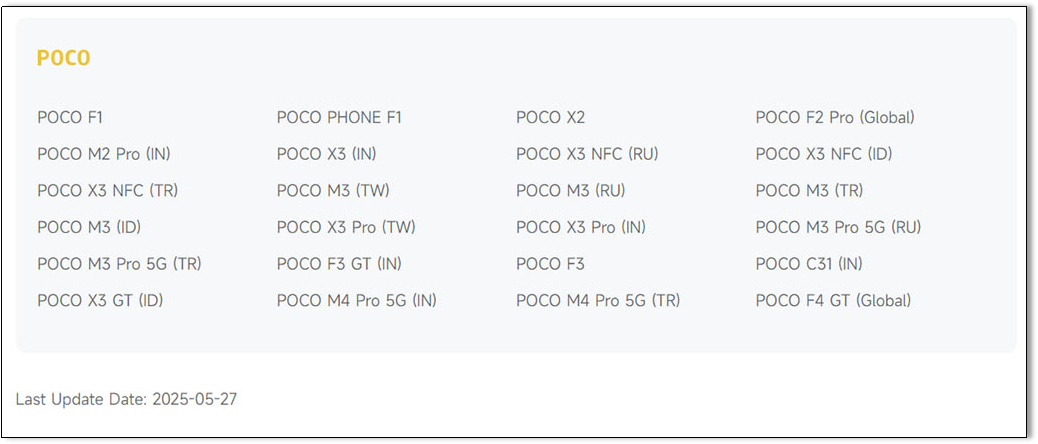This screenshot has width=1038, height=444.
Task: Click POCO X3 GT (ID) entry
Action: (x=100, y=300)
